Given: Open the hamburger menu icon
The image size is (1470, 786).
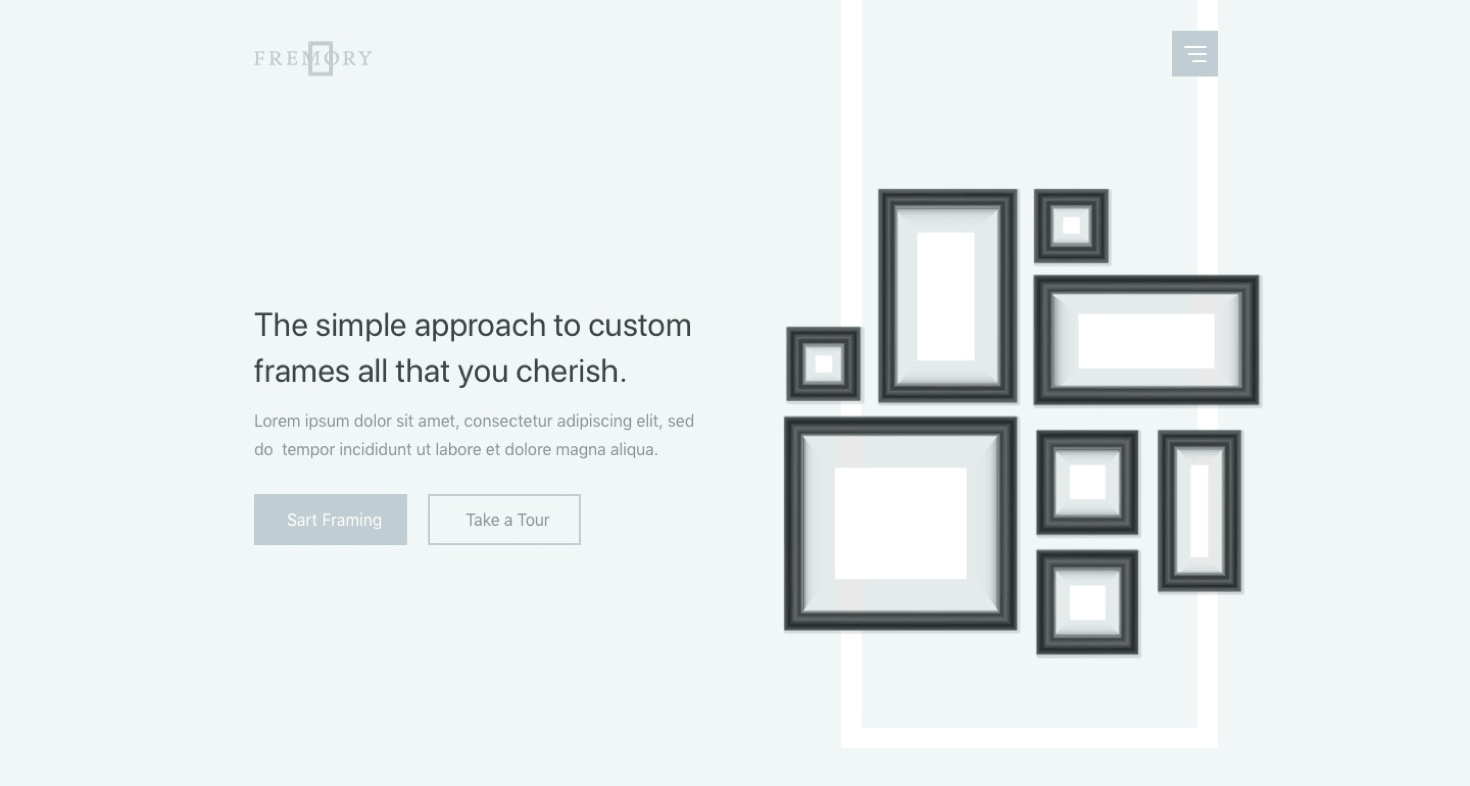Looking at the screenshot, I should tap(1194, 54).
